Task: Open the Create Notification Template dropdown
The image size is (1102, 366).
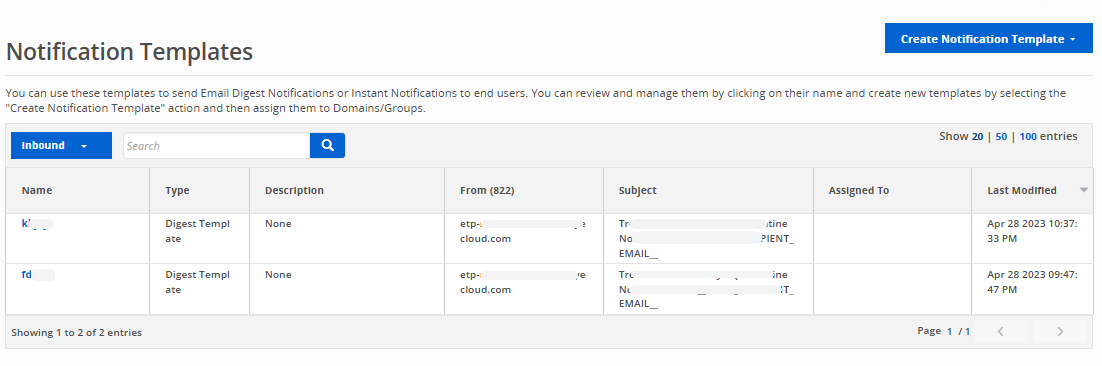Action: pos(988,39)
